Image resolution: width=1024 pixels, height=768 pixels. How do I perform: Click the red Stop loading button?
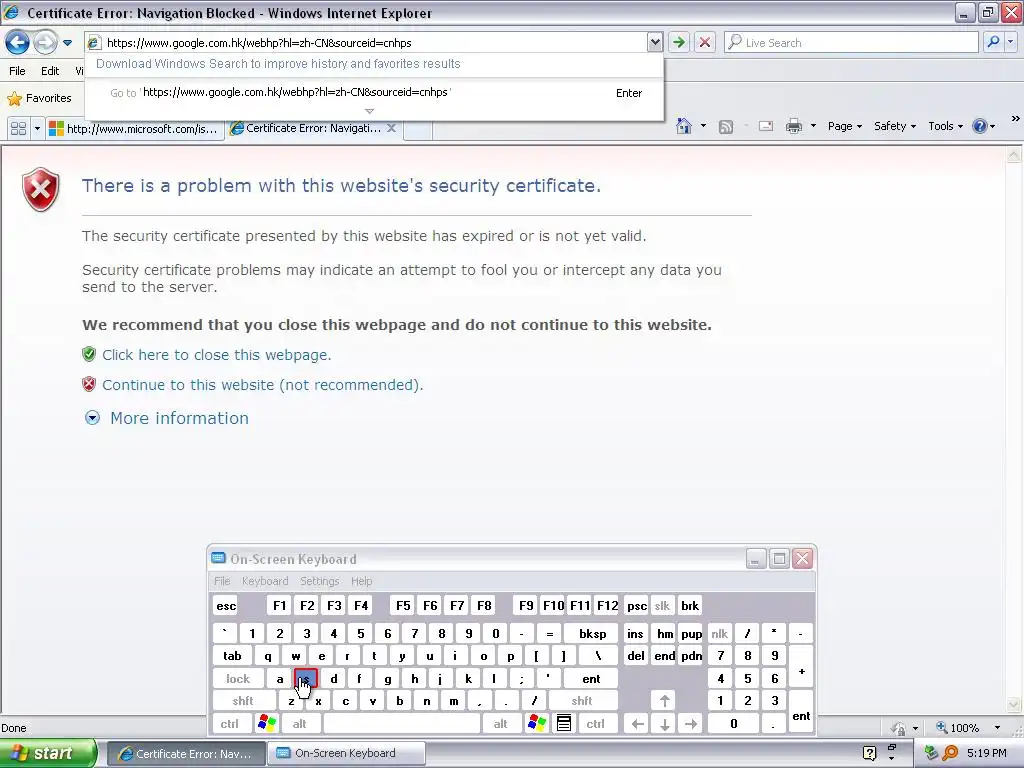pos(705,42)
